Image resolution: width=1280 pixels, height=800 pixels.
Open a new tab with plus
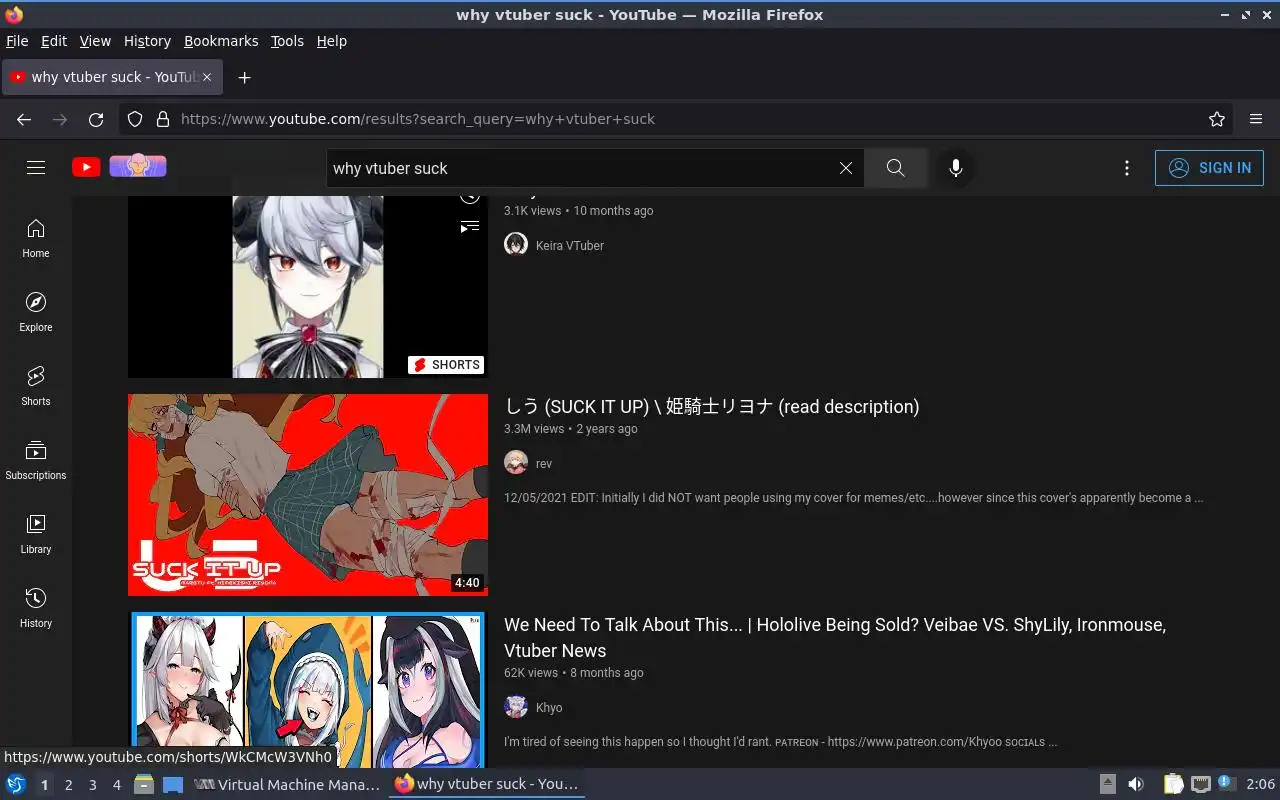pos(244,77)
